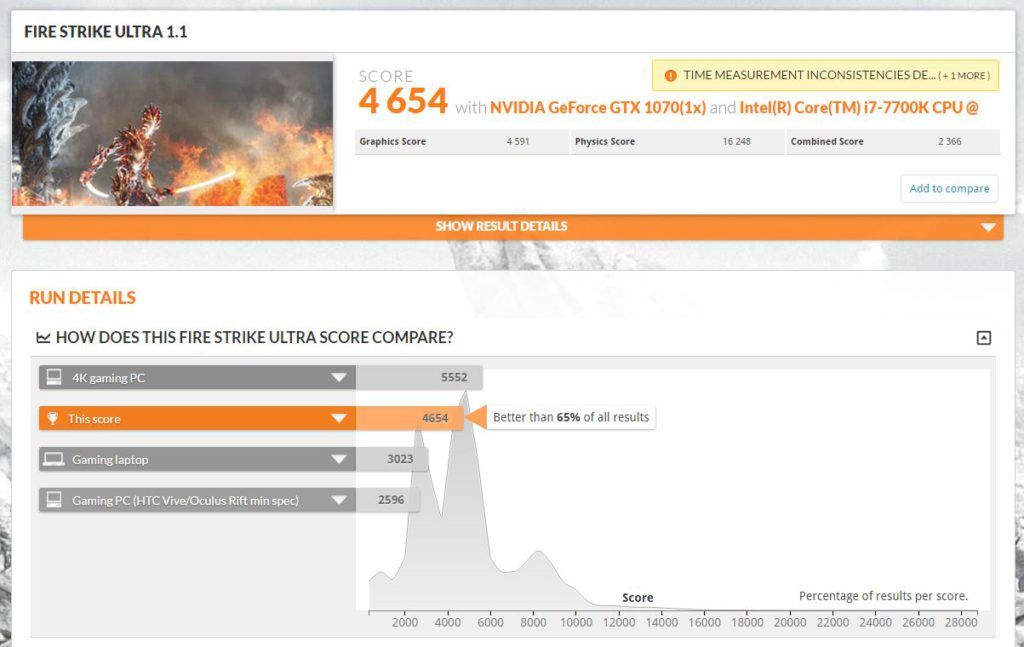The width and height of the screenshot is (1024, 647).
Task: Click the main score 4 654
Action: [x=403, y=101]
